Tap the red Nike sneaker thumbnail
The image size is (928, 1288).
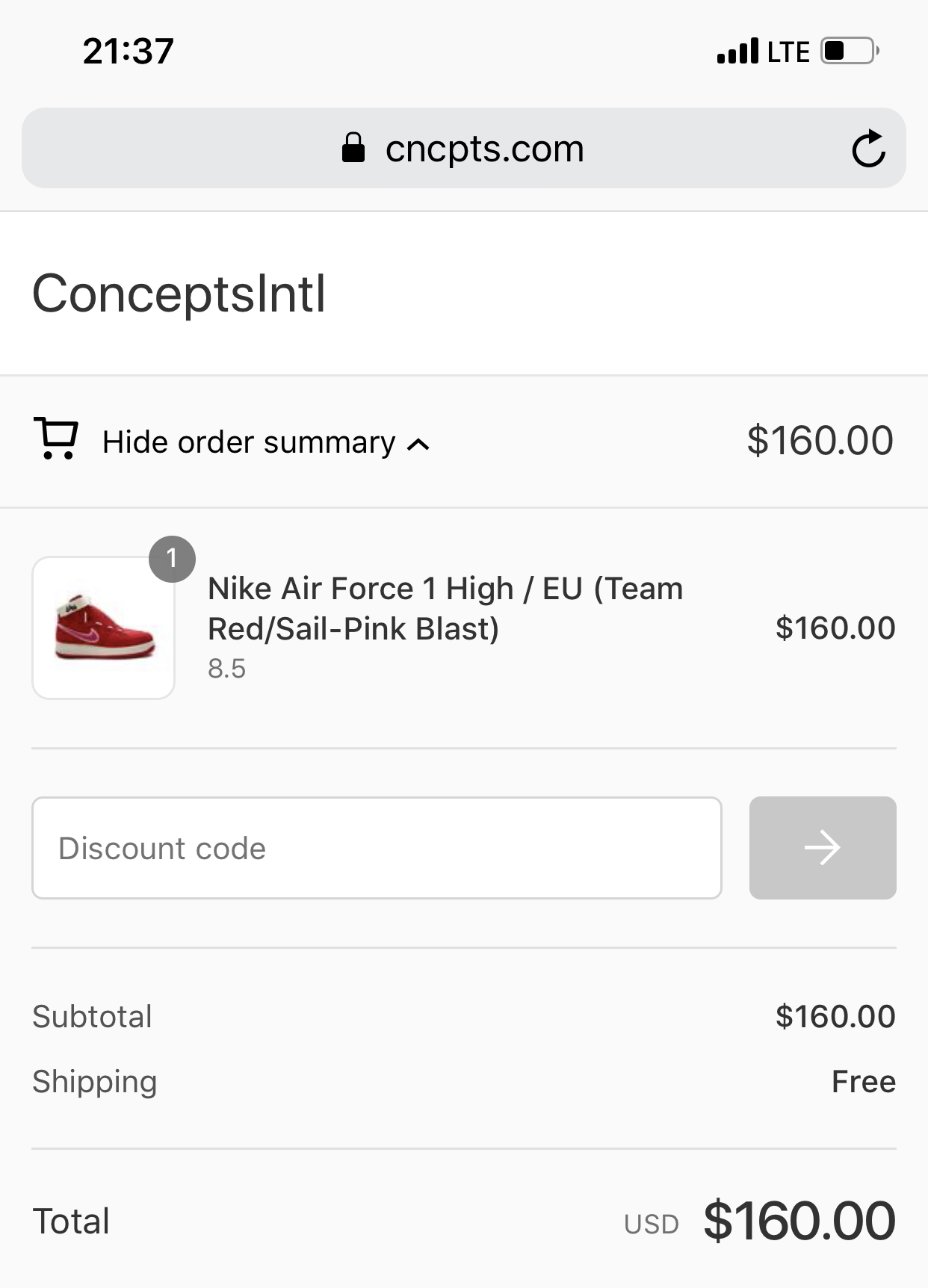[104, 628]
